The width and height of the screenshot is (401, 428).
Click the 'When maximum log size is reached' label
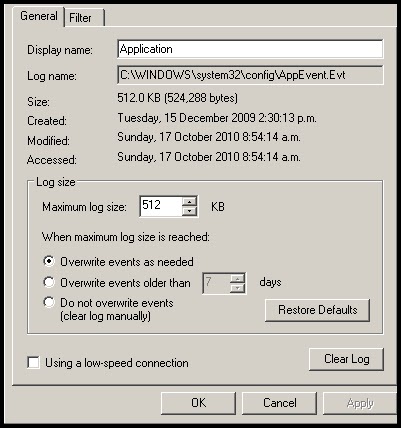tap(126, 237)
